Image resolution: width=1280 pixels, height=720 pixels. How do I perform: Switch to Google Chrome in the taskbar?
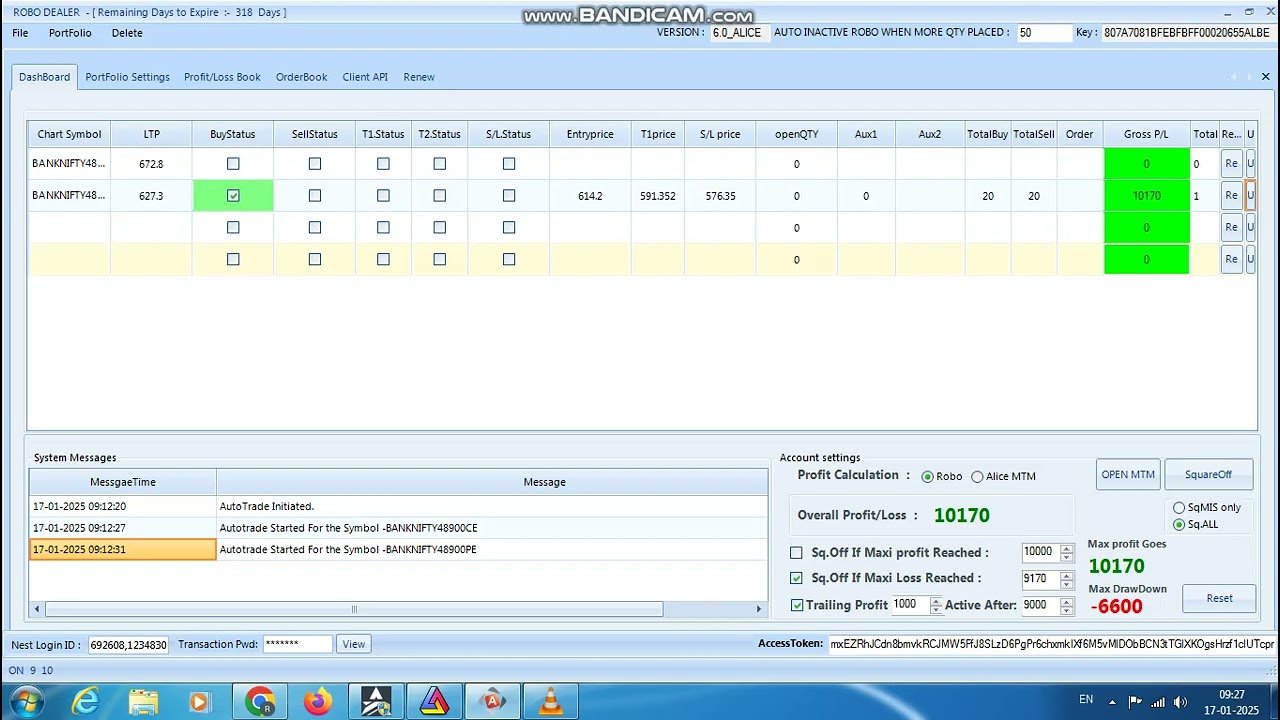coord(260,702)
